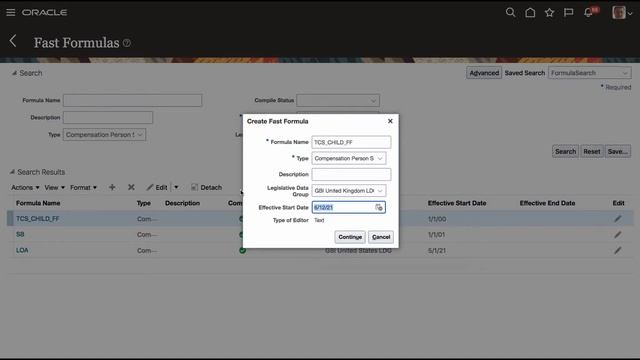
Task: Click the search magnifier icon in header
Action: pos(510,13)
